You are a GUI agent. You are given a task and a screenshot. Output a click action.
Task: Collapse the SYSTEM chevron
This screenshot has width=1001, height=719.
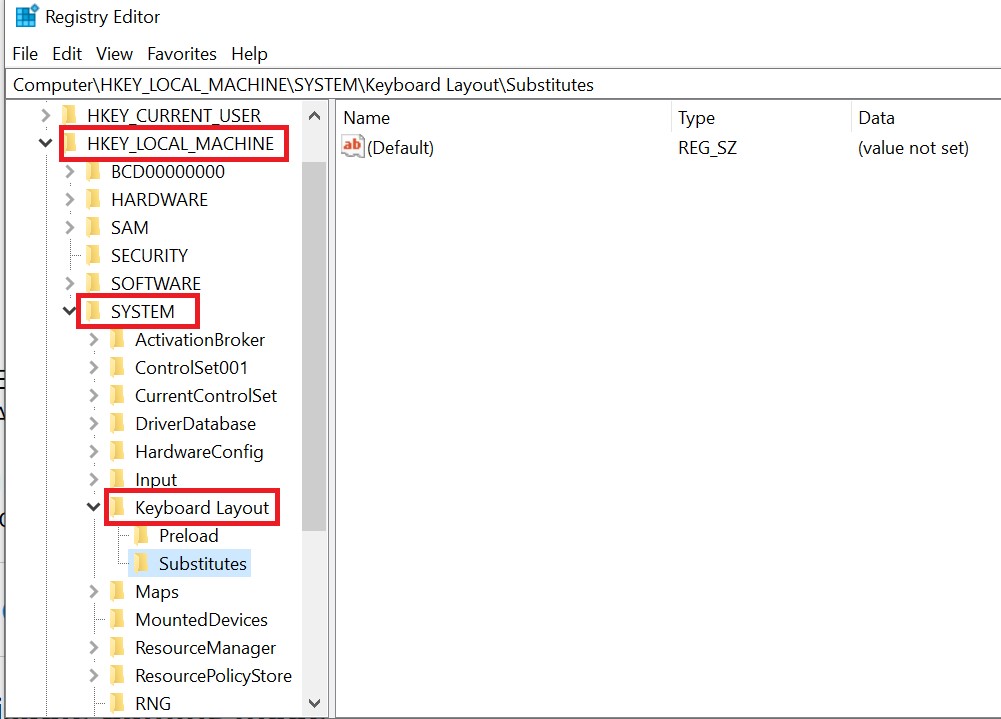(69, 311)
